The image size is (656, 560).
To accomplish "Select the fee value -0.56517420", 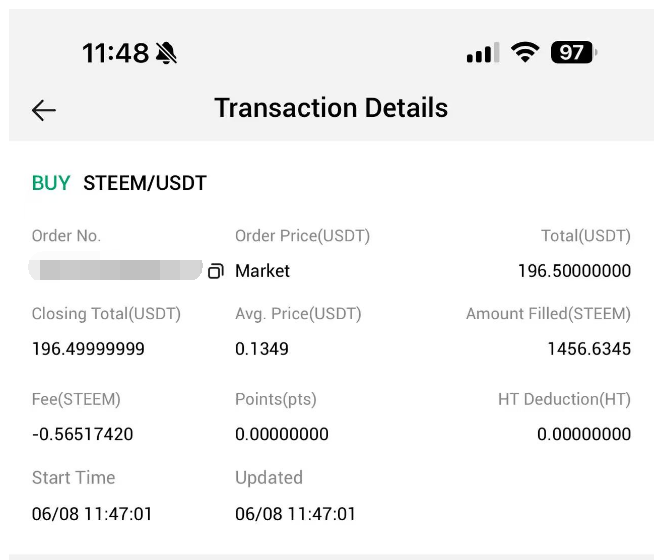I will pos(82,434).
